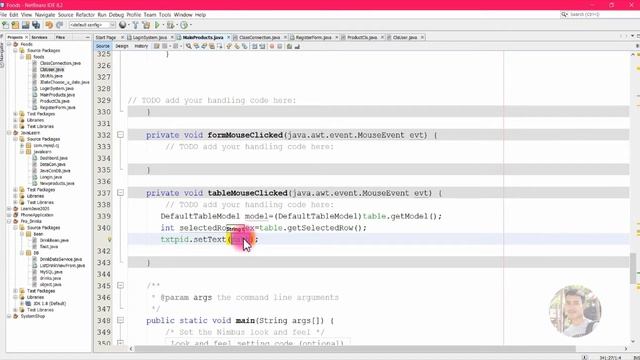Image resolution: width=640 pixels, height=360 pixels.
Task: Click the editor vertical scrollbar thumb
Action: [x=633, y=268]
